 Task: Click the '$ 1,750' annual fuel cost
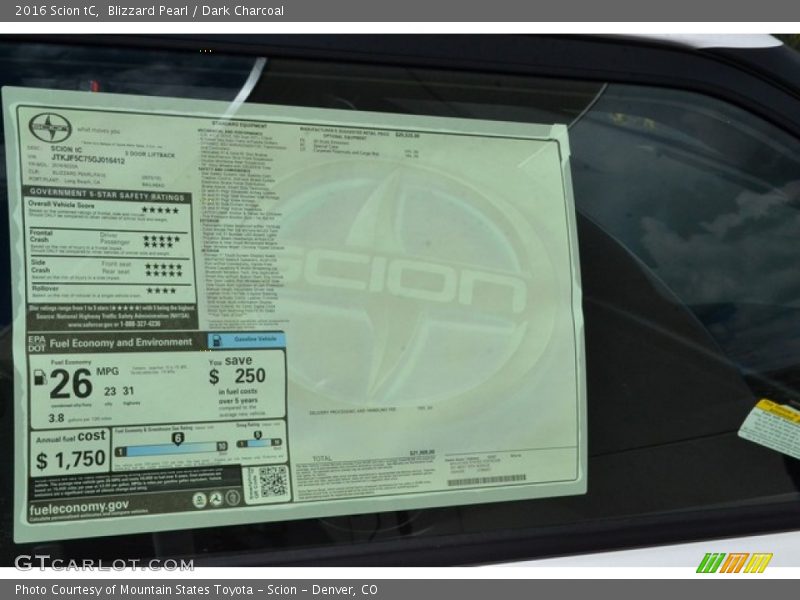point(71,460)
